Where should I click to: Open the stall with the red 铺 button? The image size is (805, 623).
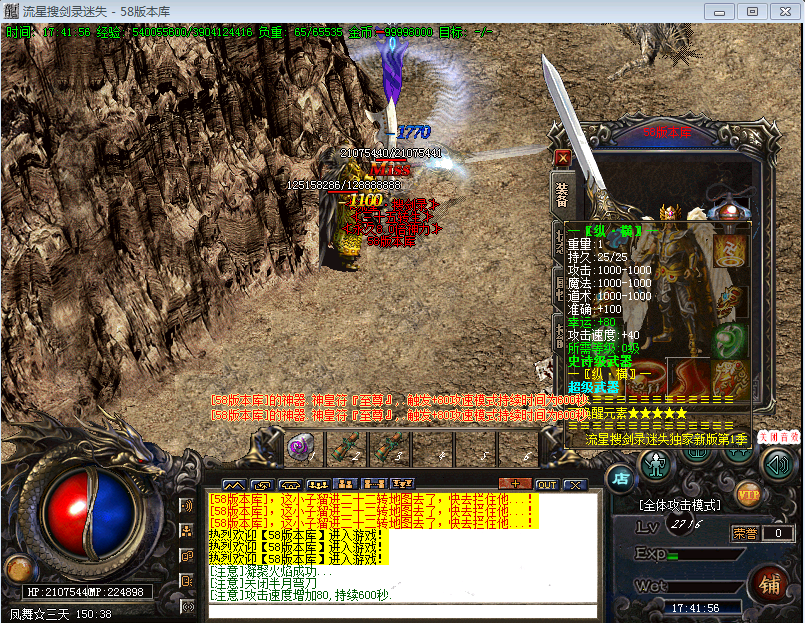769,586
